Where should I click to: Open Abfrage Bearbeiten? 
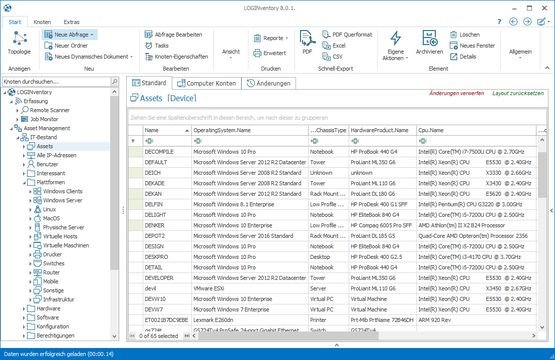tap(174, 34)
